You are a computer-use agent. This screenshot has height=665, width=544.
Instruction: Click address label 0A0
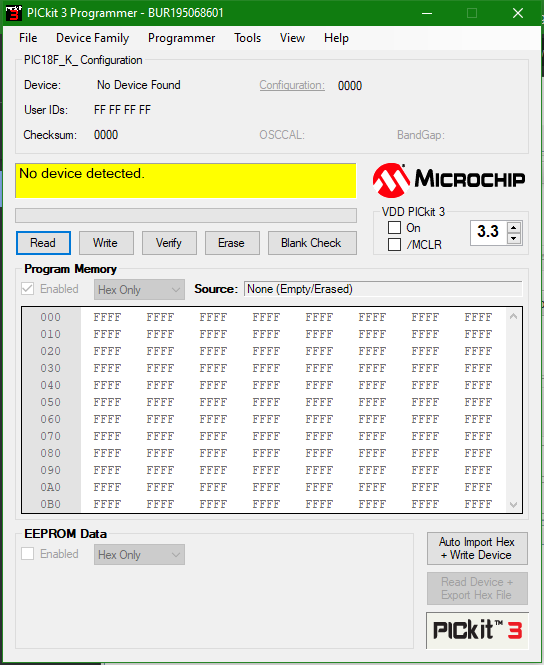[50, 487]
